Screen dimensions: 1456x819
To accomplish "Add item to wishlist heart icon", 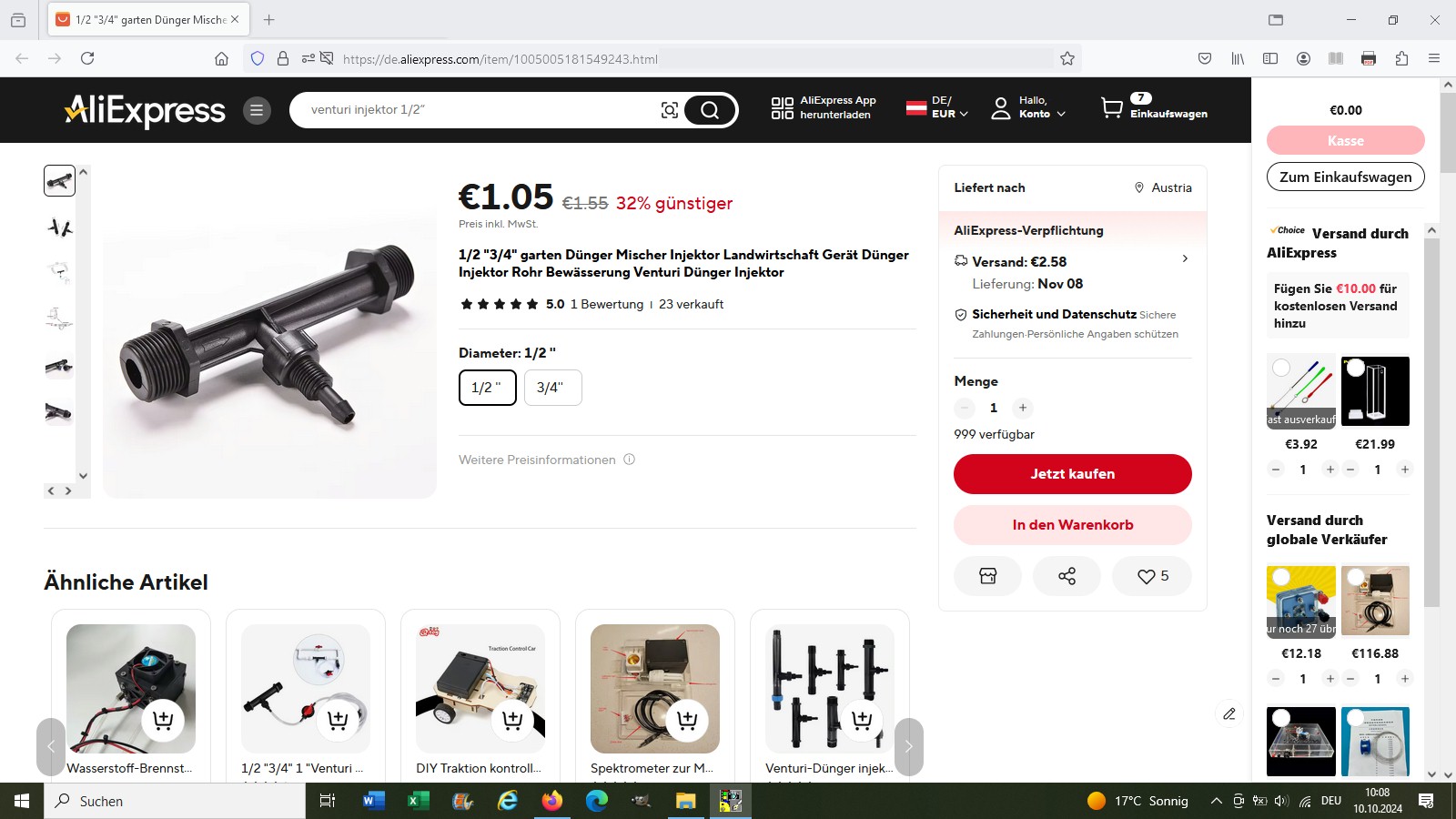I will pyautogui.click(x=1152, y=576).
